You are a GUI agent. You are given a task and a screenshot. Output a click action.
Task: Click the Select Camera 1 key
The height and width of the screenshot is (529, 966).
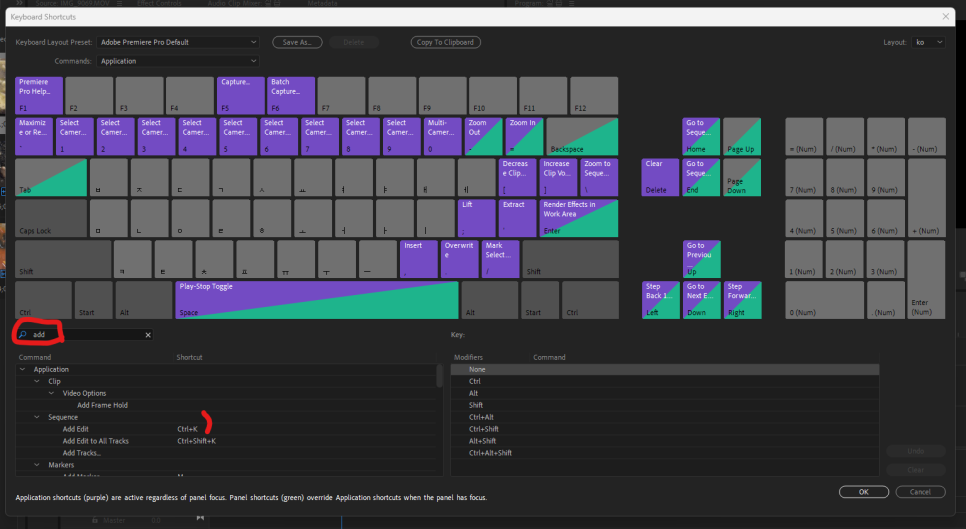75,137
